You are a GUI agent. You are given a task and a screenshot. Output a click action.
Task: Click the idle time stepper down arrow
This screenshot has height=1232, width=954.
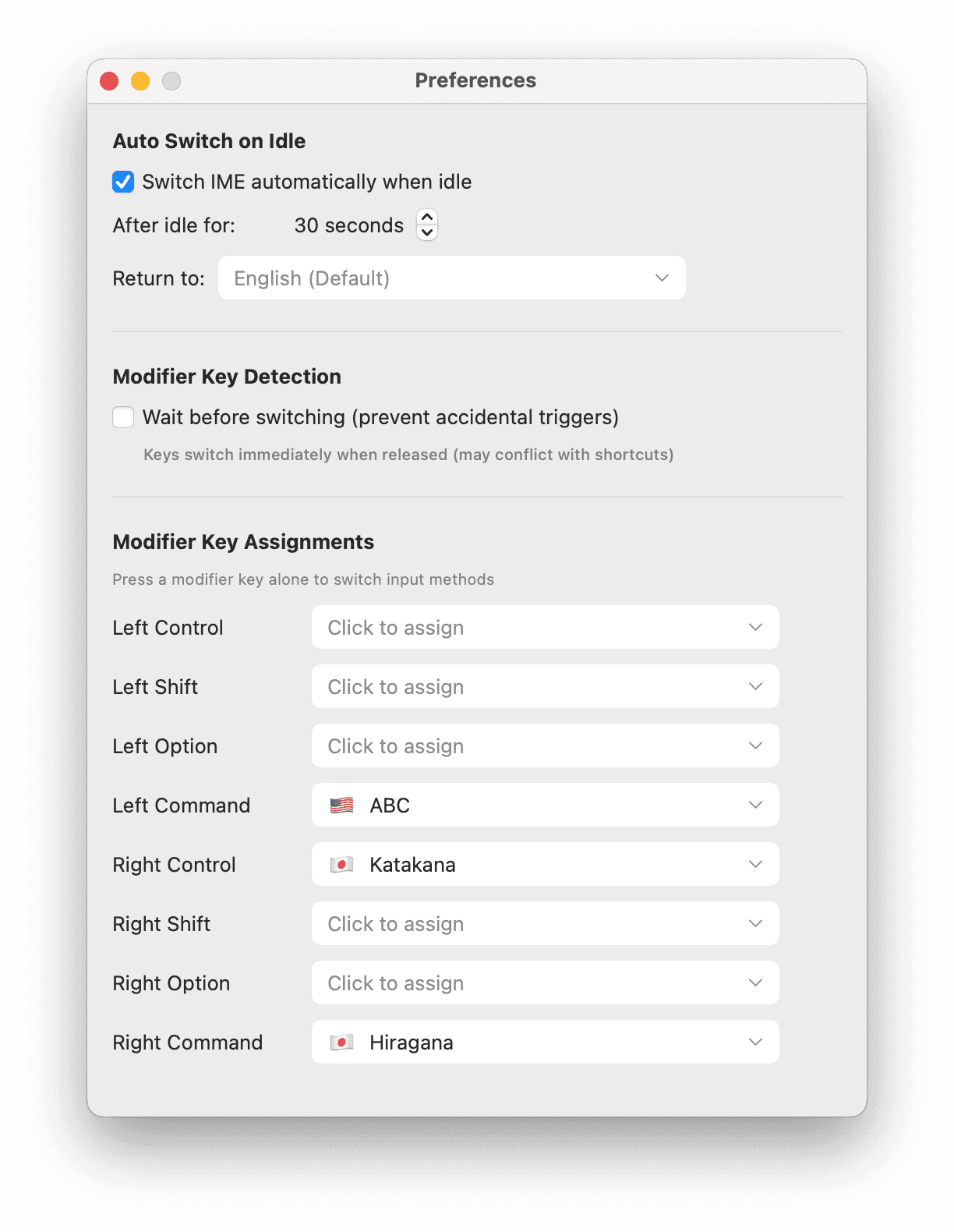[427, 232]
